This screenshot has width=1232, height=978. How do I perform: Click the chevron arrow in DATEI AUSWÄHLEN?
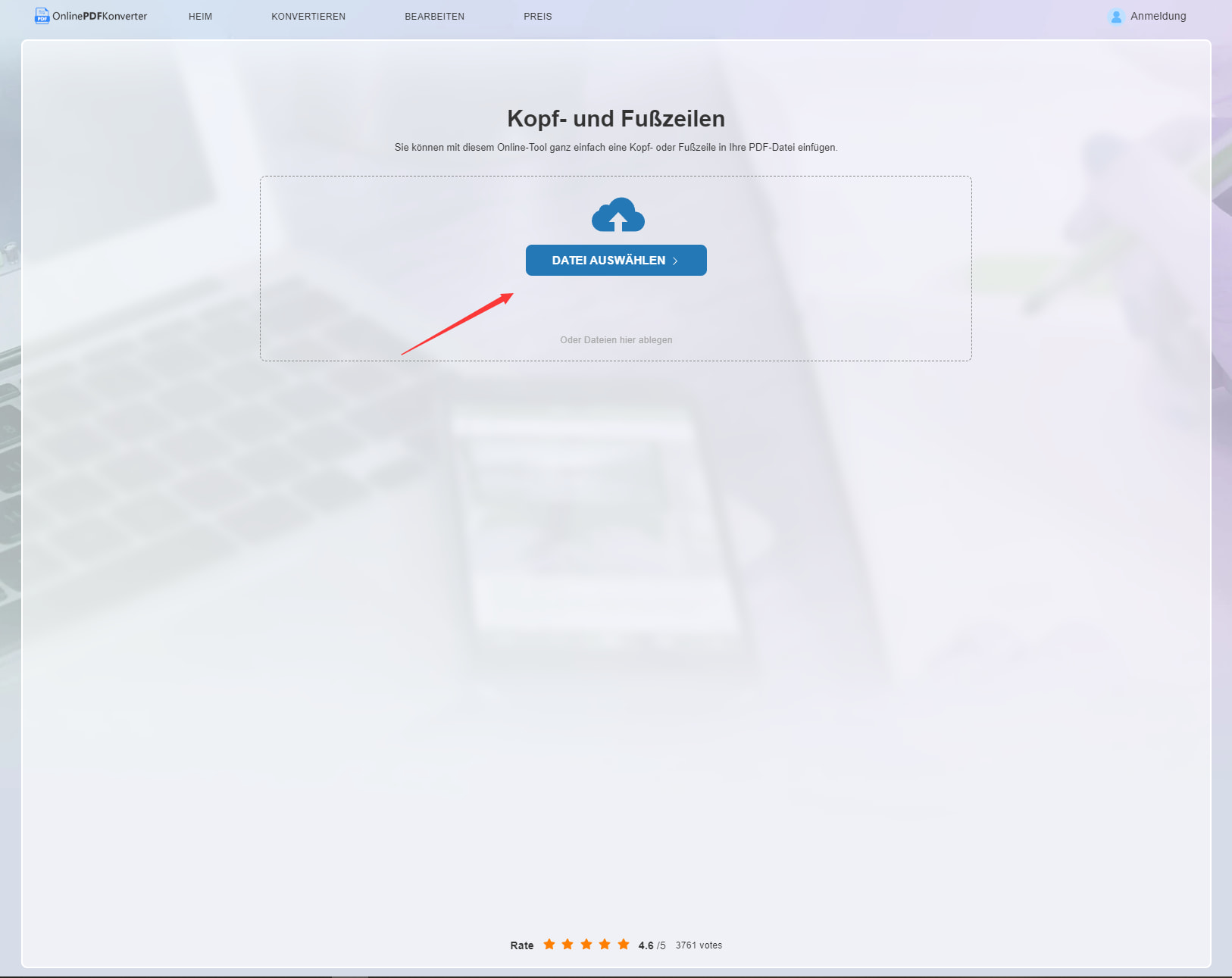coord(675,261)
